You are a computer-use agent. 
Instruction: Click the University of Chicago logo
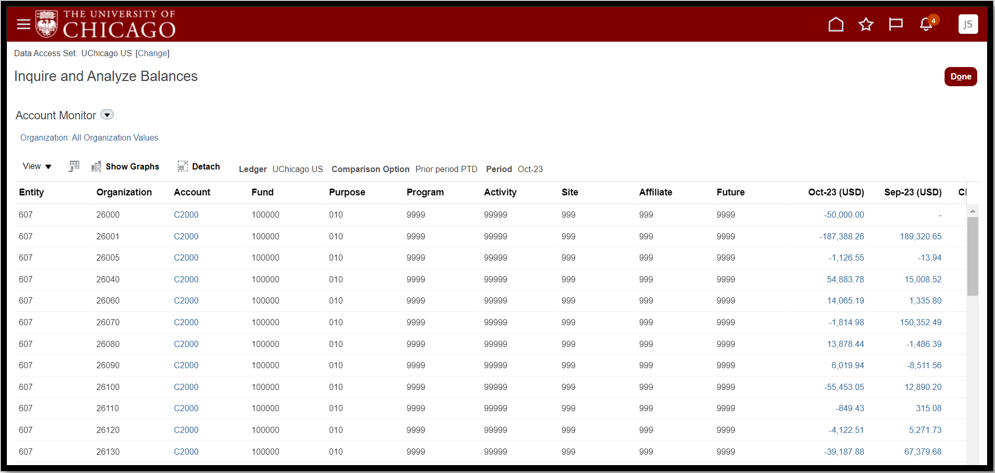click(105, 24)
